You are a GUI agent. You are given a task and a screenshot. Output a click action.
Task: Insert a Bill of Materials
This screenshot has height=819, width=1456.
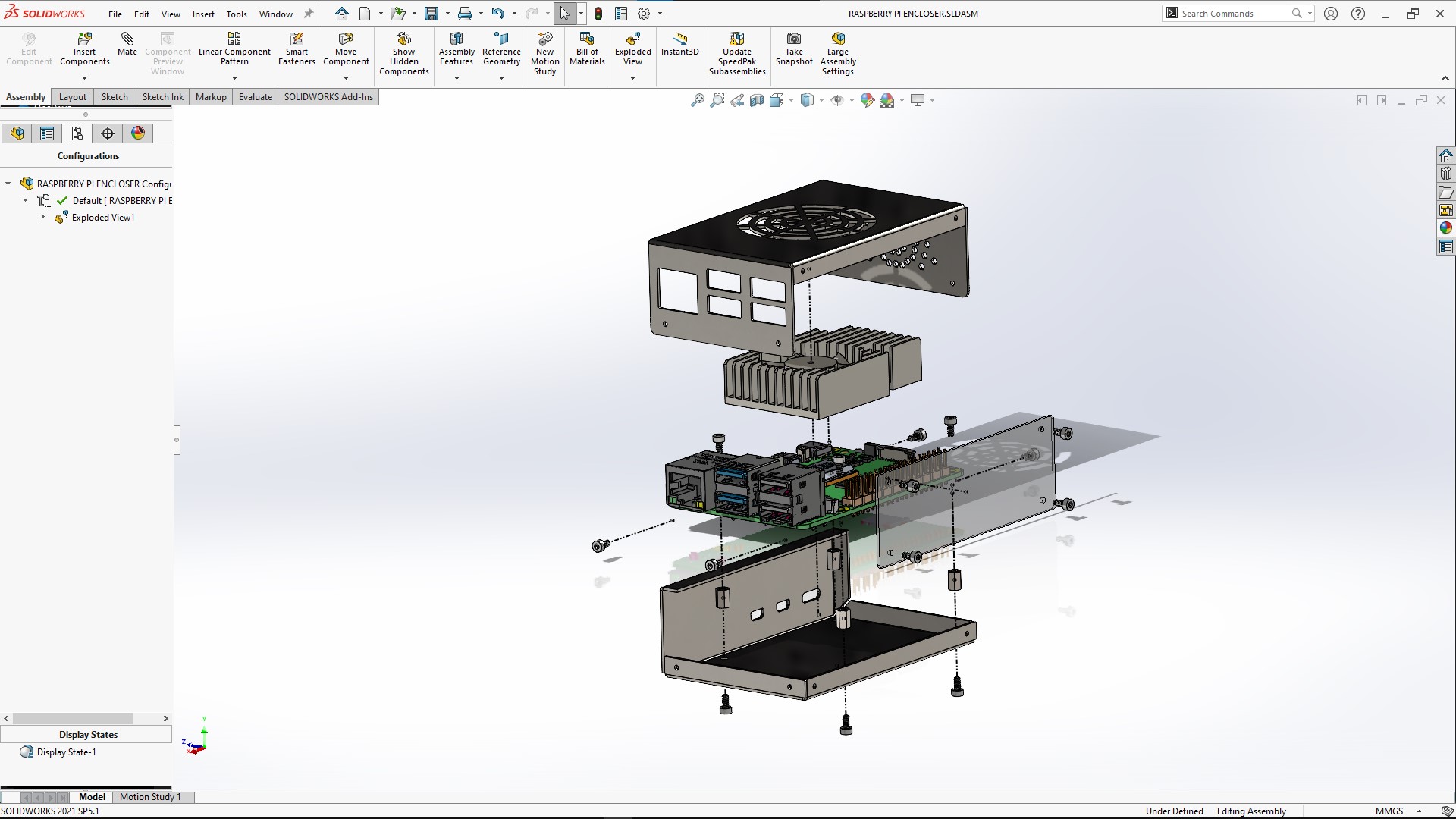(587, 50)
